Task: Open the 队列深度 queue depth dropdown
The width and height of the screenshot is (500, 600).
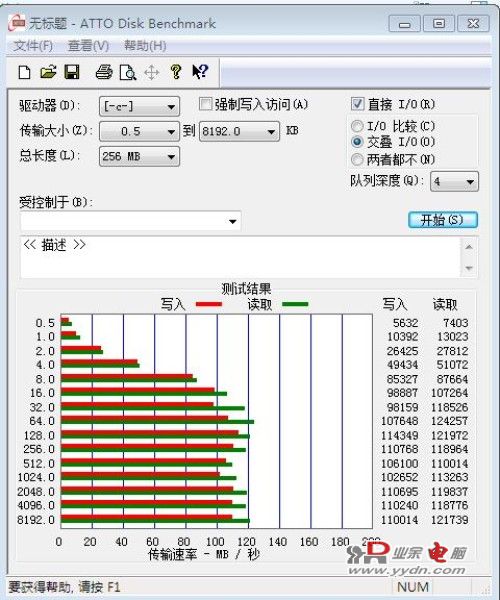Action: pyautogui.click(x=454, y=181)
